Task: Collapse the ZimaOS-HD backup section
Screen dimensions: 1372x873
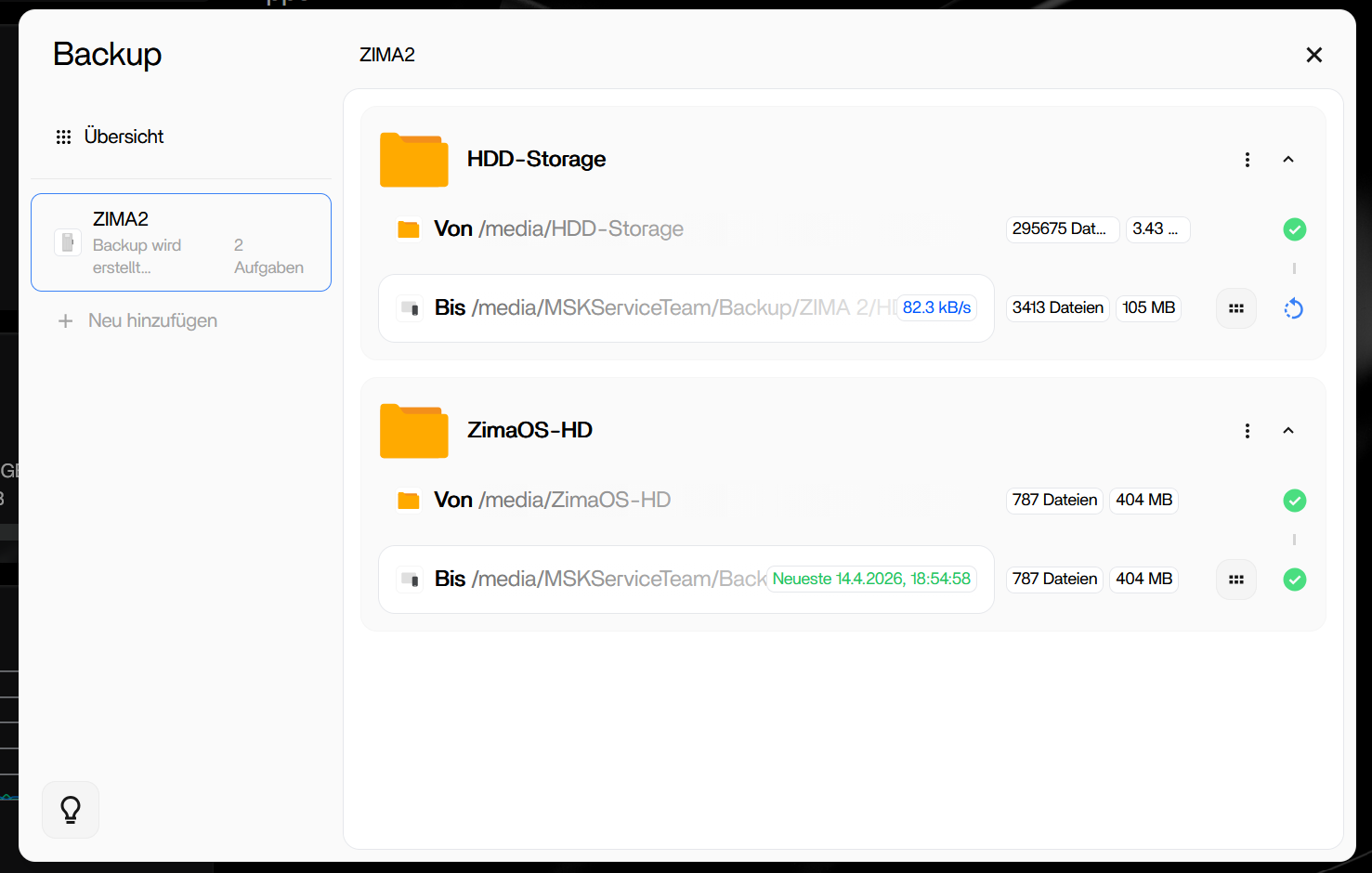Action: (x=1287, y=431)
